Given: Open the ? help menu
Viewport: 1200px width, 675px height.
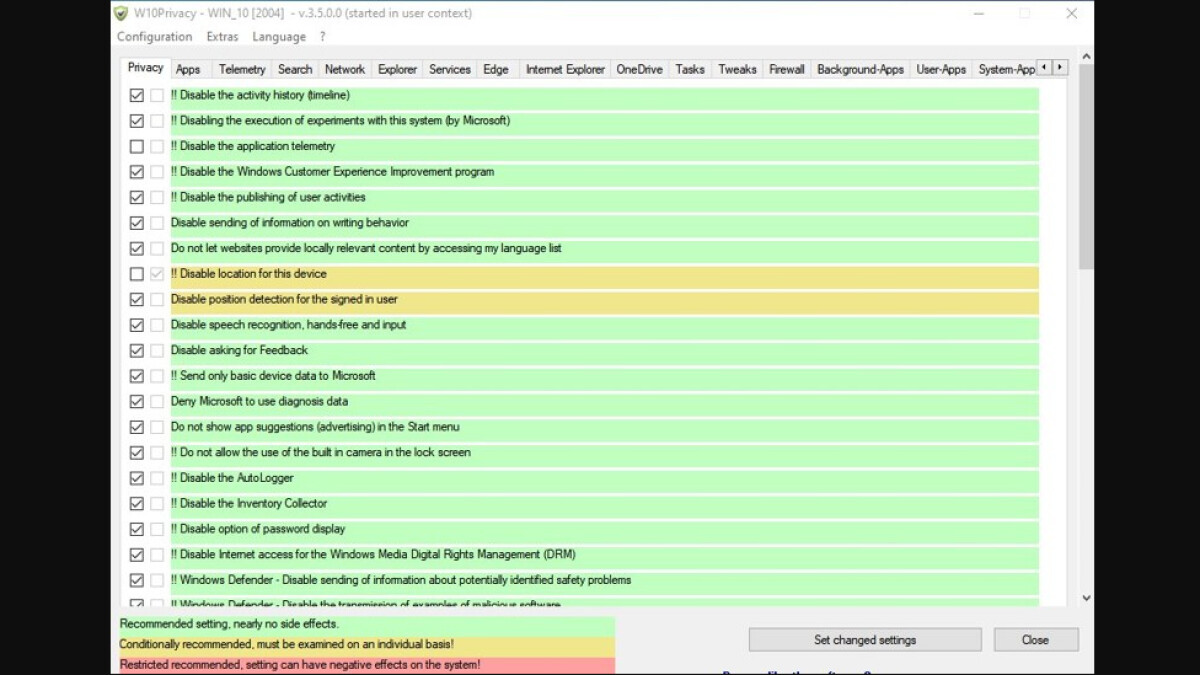Looking at the screenshot, I should coord(322,37).
